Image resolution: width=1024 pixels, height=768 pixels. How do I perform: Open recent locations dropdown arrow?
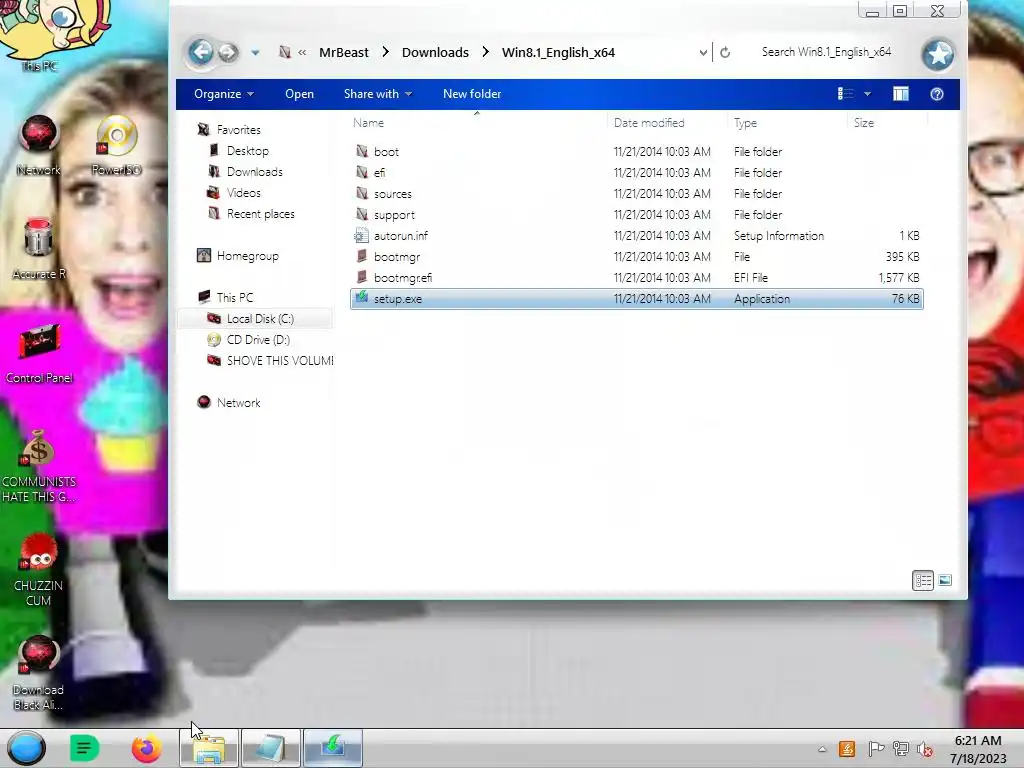[255, 52]
